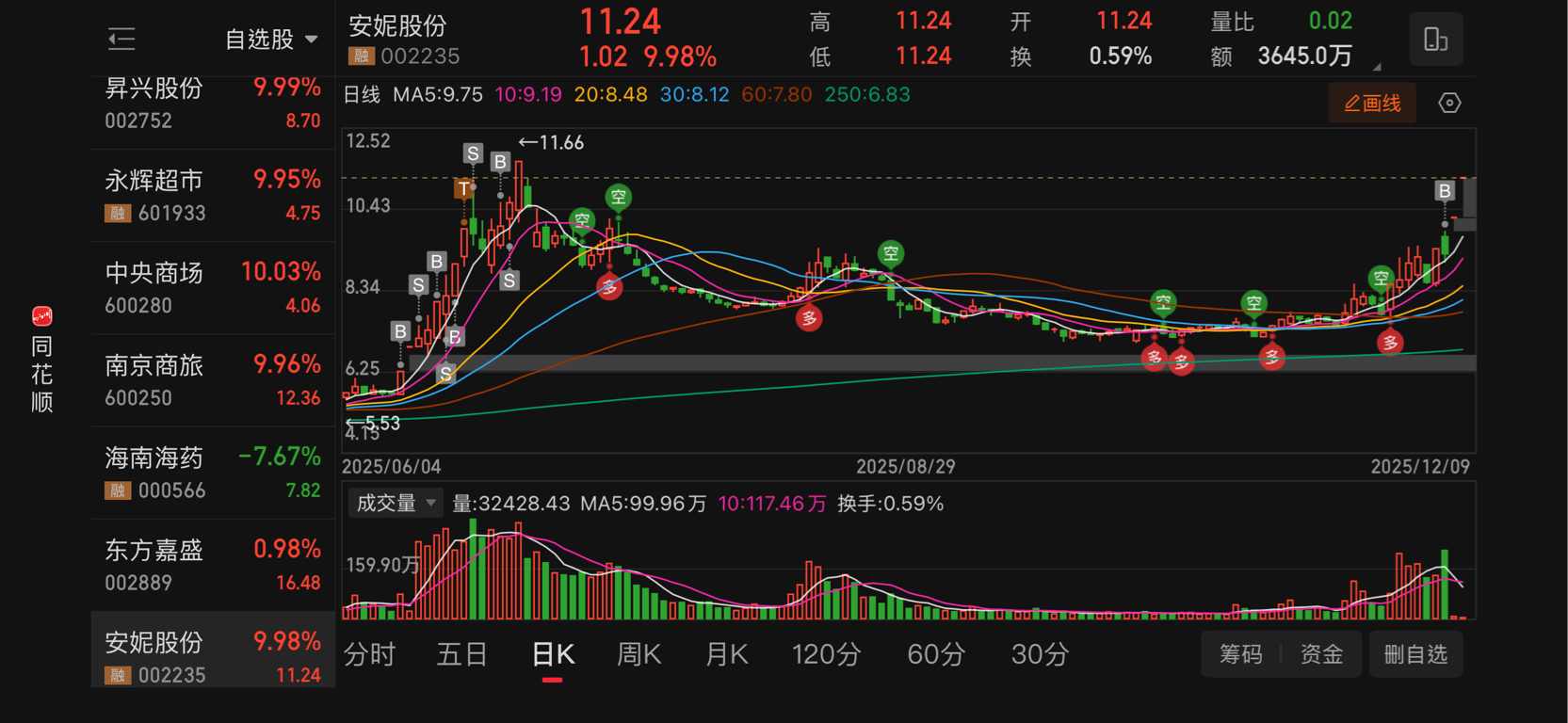Click the green 250:6.83 moving average label
1568x723 pixels.
click(867, 95)
